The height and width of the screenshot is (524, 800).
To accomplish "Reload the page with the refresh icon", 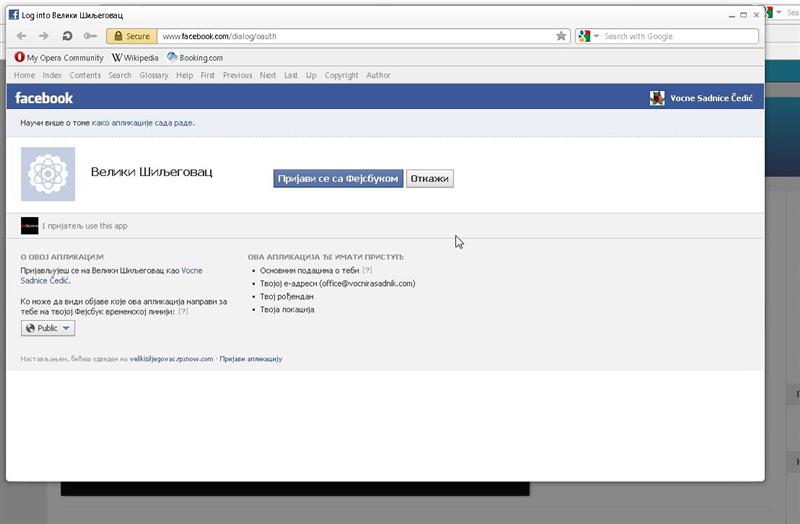I will [67, 36].
